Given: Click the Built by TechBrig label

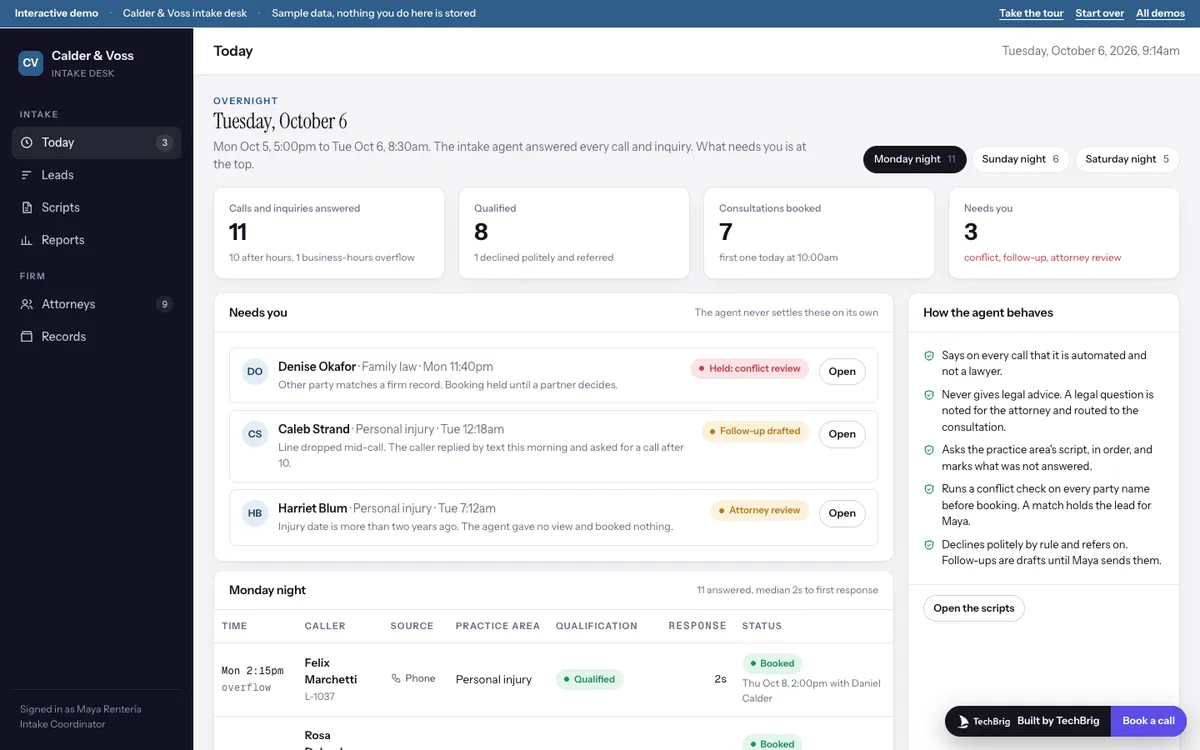Looking at the screenshot, I should (x=1058, y=721).
